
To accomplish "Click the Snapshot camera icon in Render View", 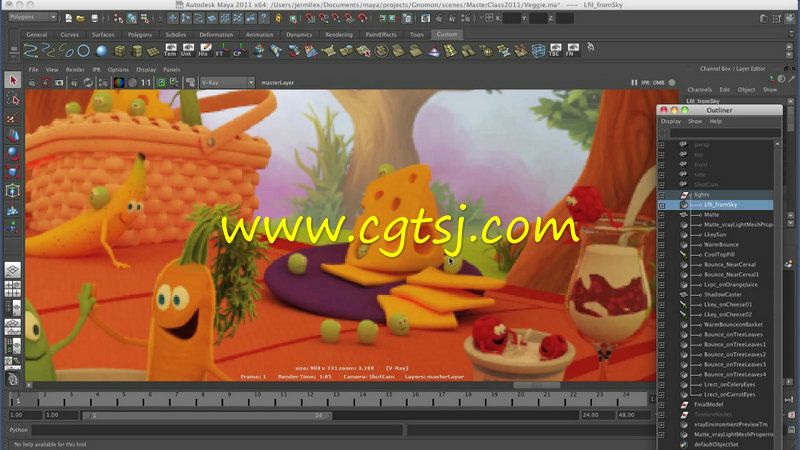I will [59, 83].
